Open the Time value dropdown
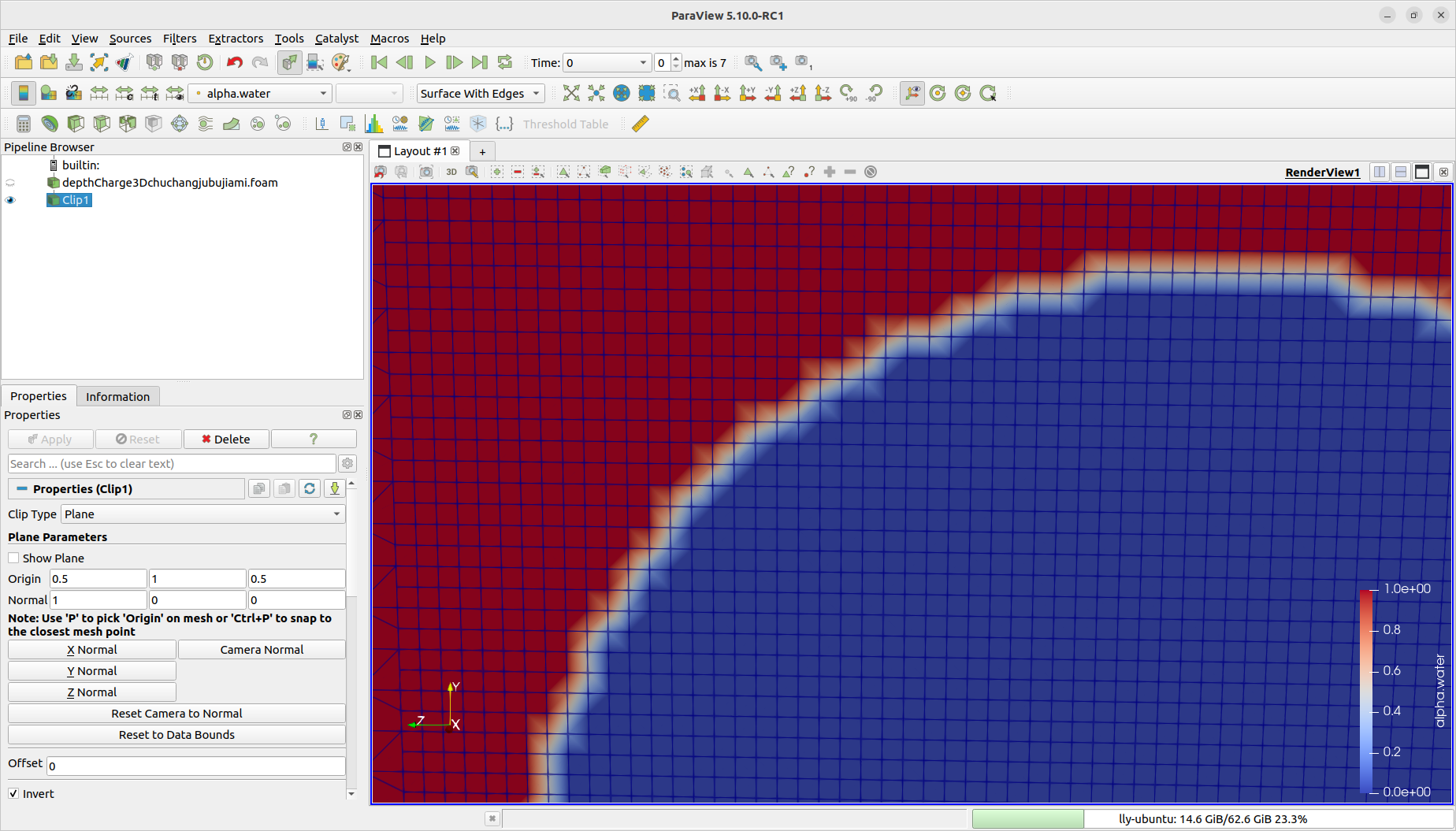 pos(607,63)
